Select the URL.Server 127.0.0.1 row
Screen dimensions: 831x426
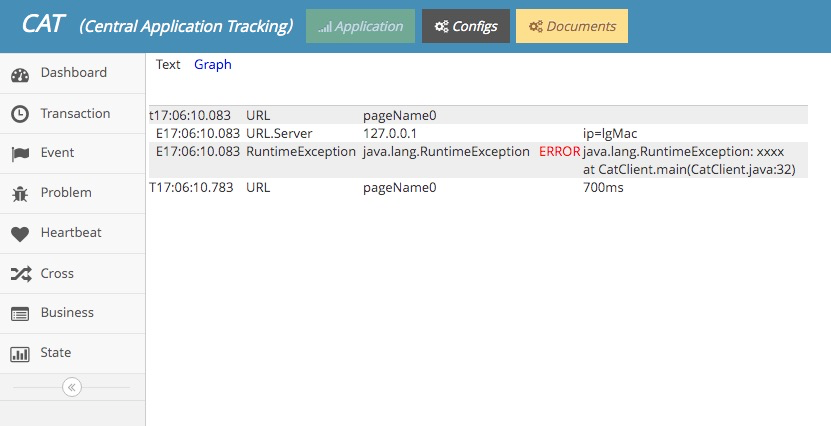[479, 133]
